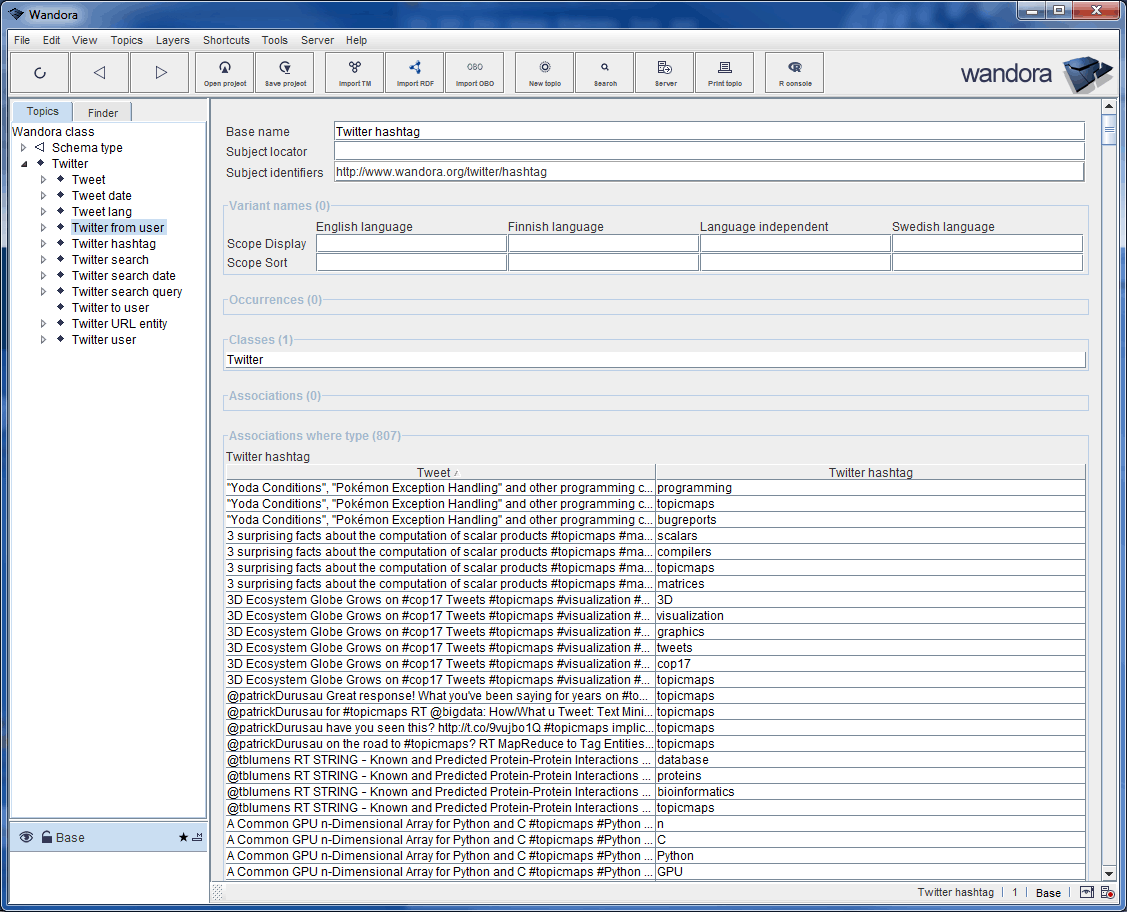Open the R console
Screen dimensions: 1127x912
tap(793, 72)
